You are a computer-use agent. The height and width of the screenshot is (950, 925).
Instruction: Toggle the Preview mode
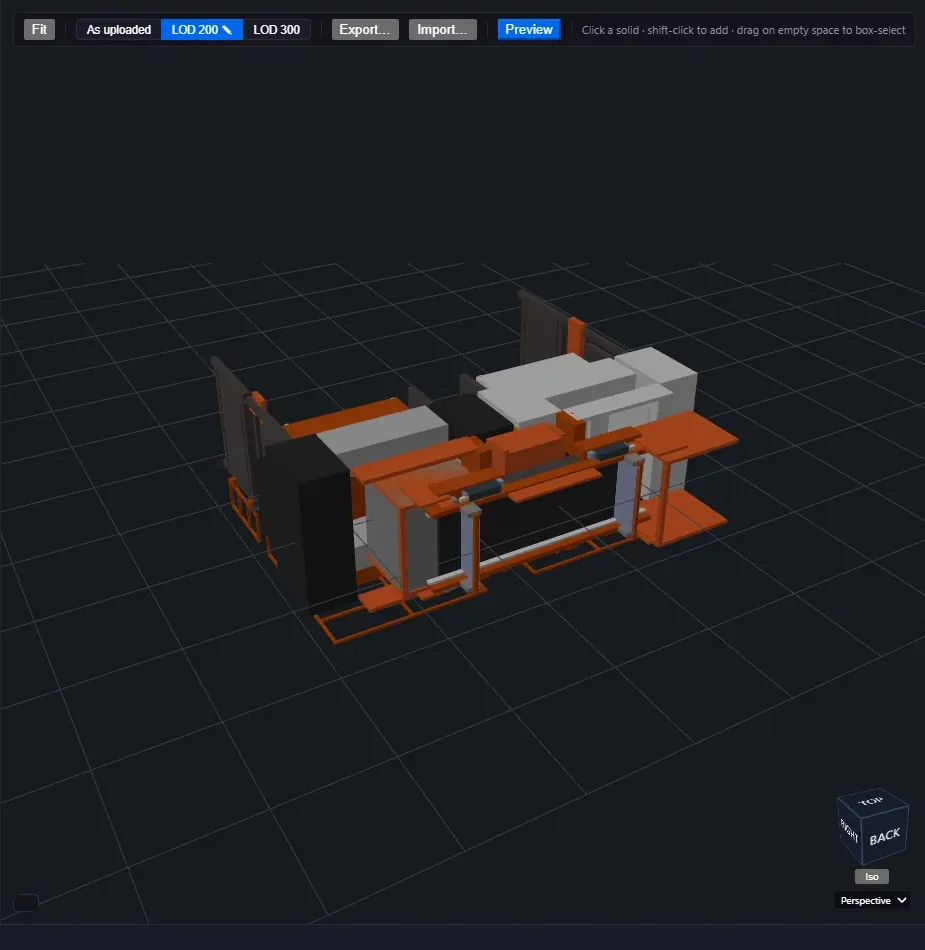529,30
